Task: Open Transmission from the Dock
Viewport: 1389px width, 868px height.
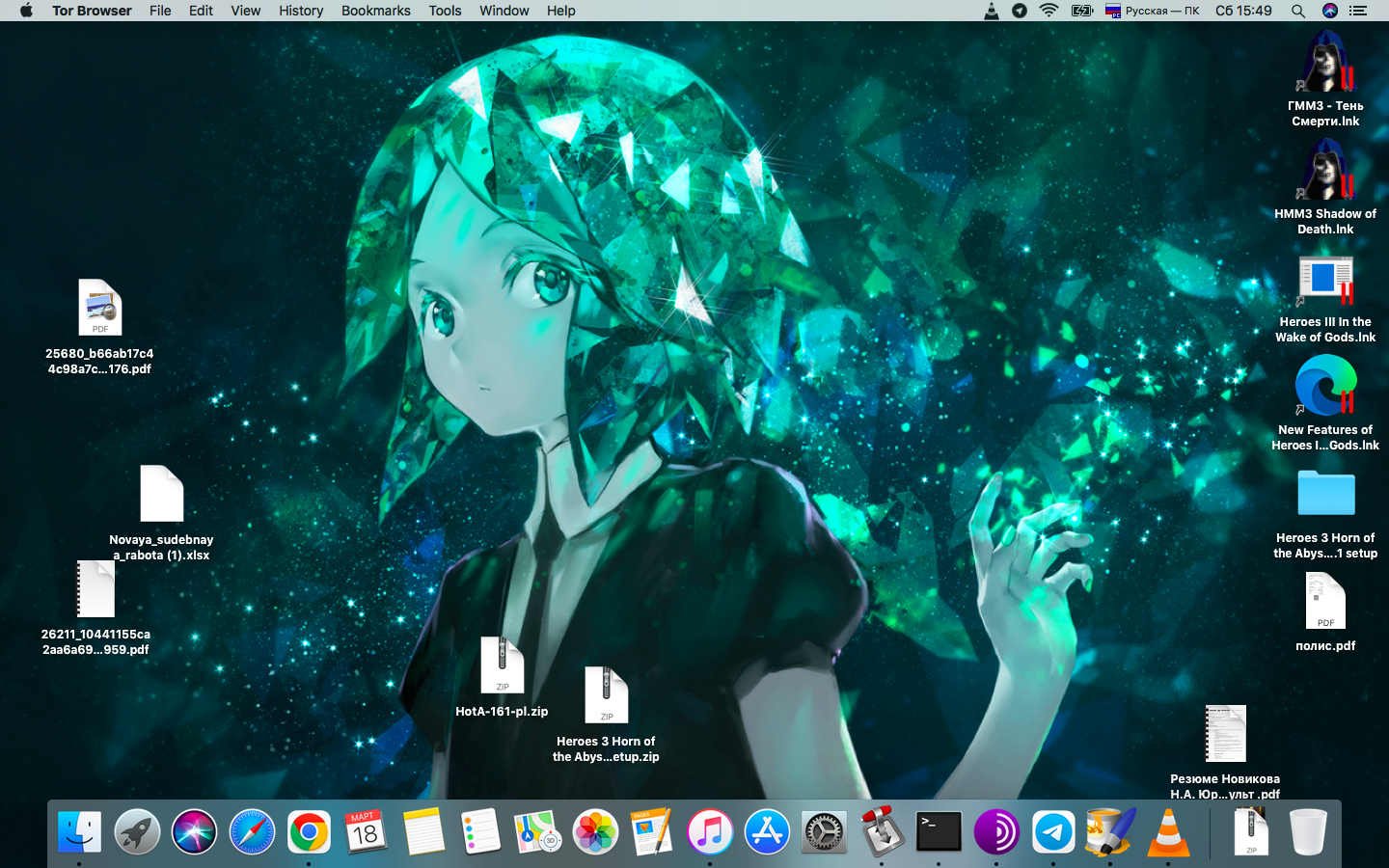Action: coord(882,831)
